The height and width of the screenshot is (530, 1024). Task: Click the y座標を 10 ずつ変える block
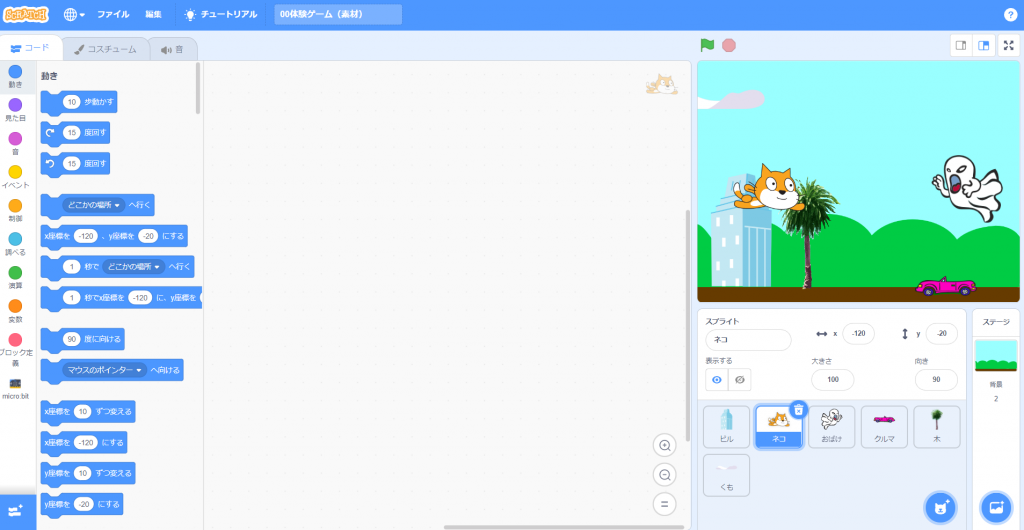point(88,473)
